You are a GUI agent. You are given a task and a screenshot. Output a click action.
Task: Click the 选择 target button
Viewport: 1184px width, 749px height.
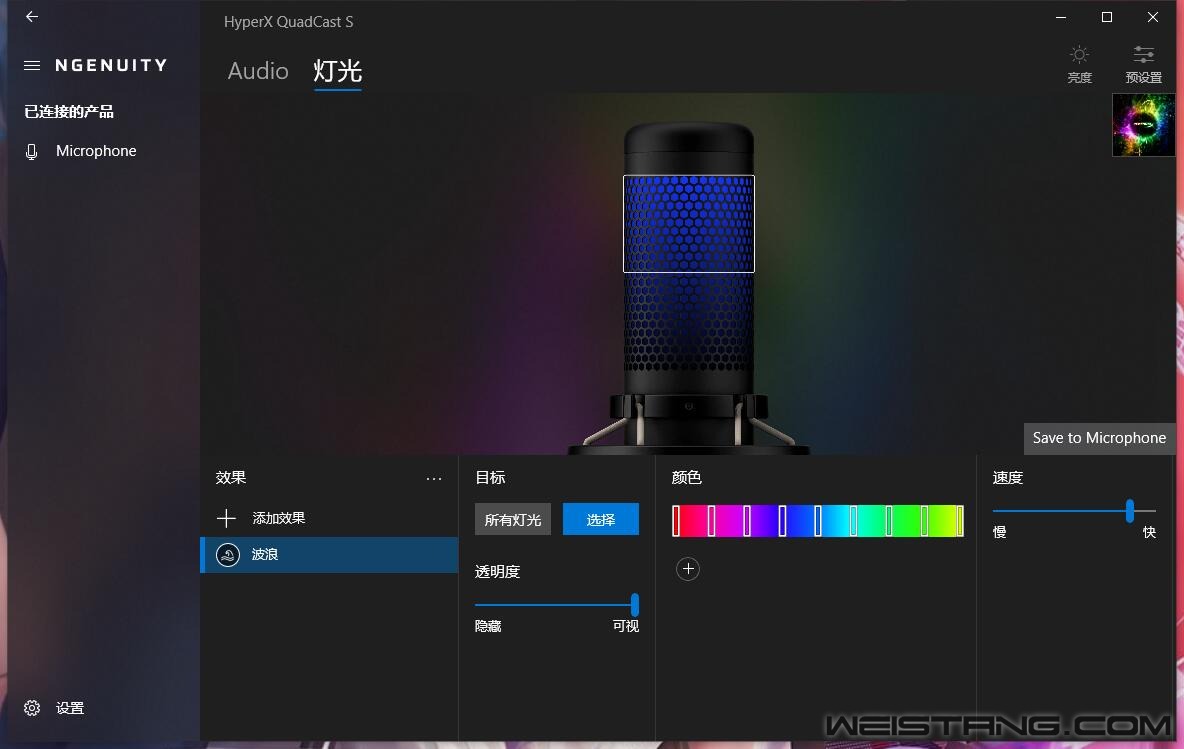pos(600,519)
